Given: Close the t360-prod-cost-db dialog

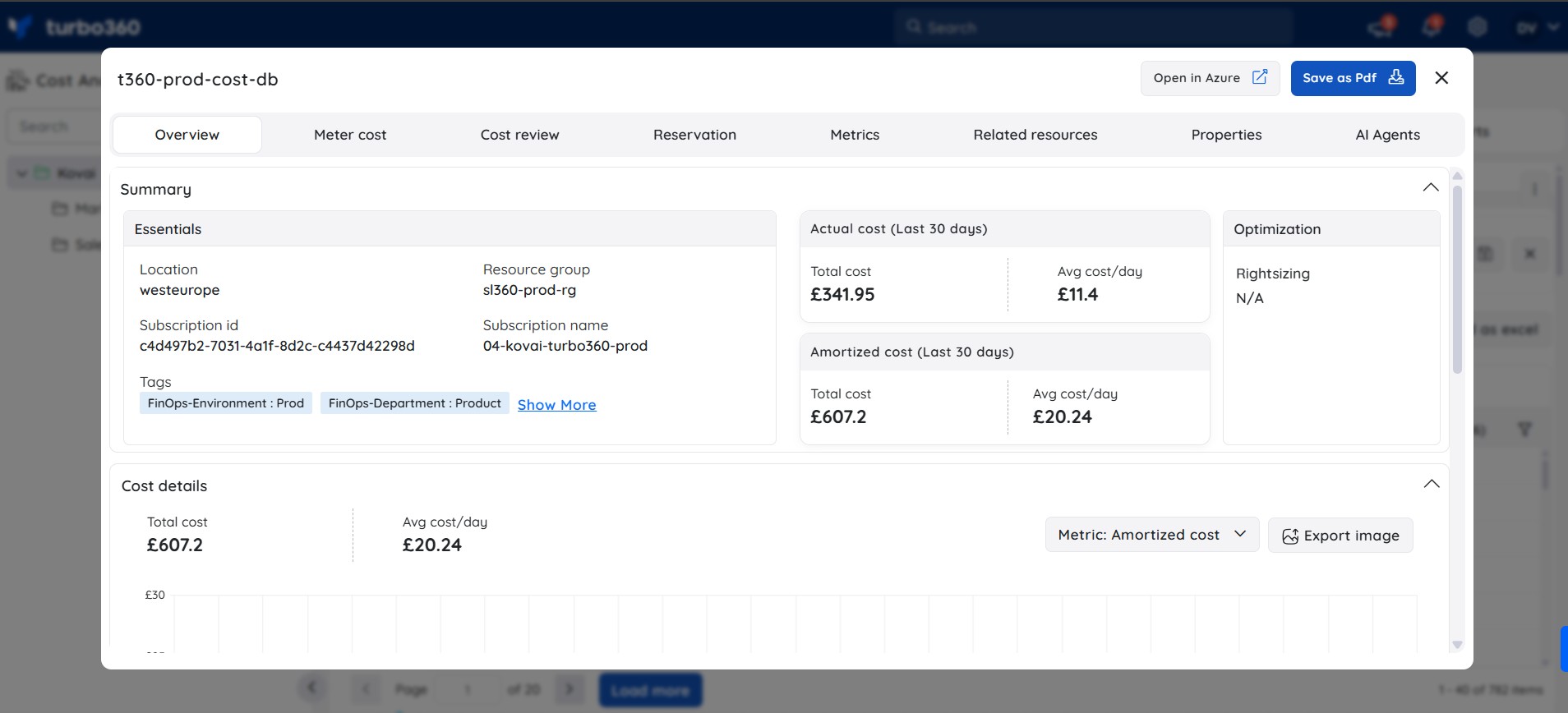Looking at the screenshot, I should pyautogui.click(x=1441, y=78).
